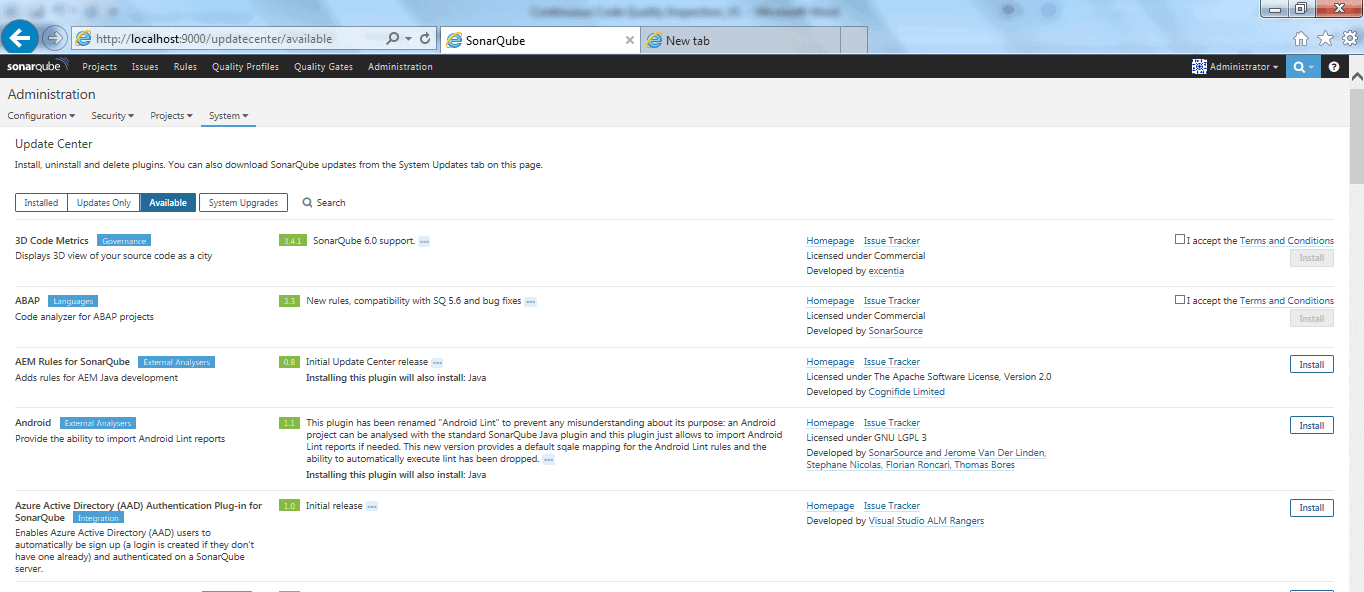The height and width of the screenshot is (592, 1364).
Task: Open Terms and Conditions for 3D Code Metrics
Action: click(x=1287, y=241)
